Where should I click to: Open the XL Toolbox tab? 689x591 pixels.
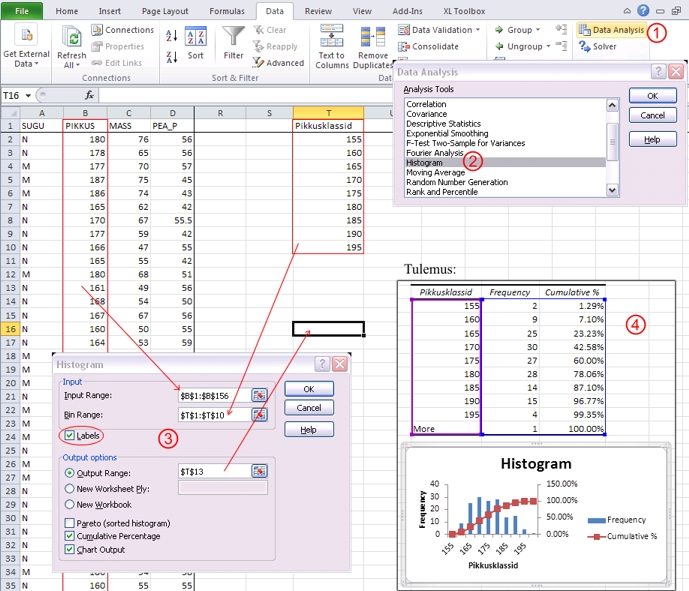tap(464, 11)
